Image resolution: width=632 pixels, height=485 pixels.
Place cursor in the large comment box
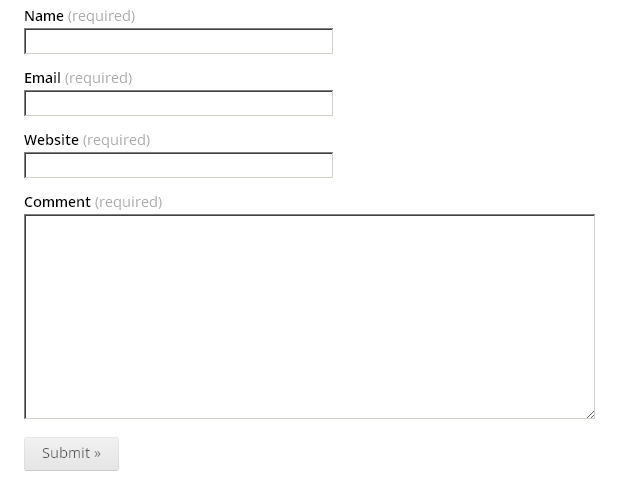310,317
